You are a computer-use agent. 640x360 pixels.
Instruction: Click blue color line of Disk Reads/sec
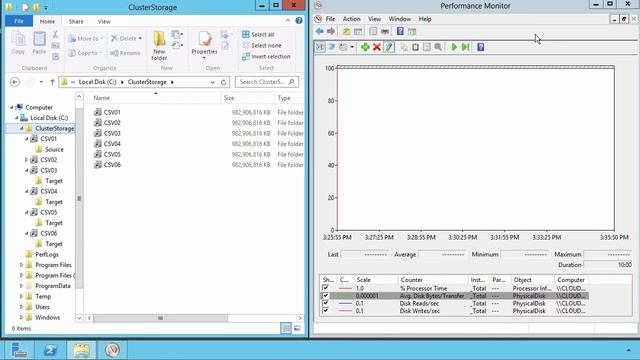pos(345,303)
